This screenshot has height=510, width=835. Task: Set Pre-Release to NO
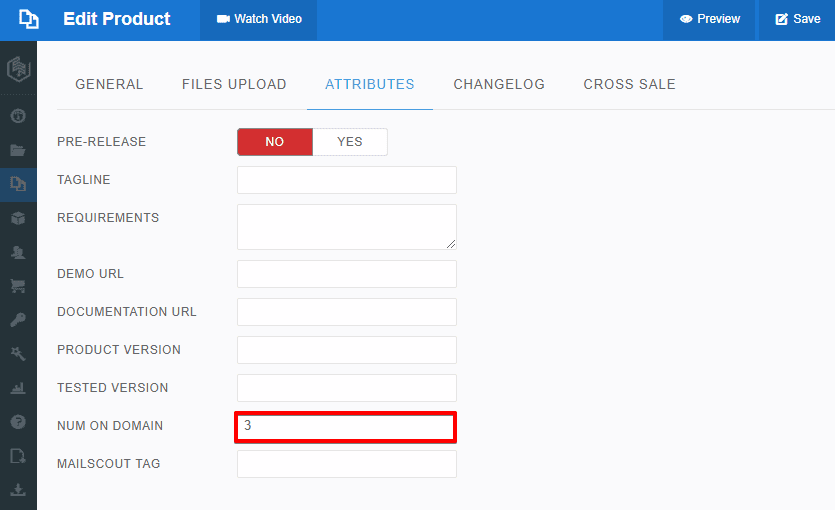click(x=275, y=142)
